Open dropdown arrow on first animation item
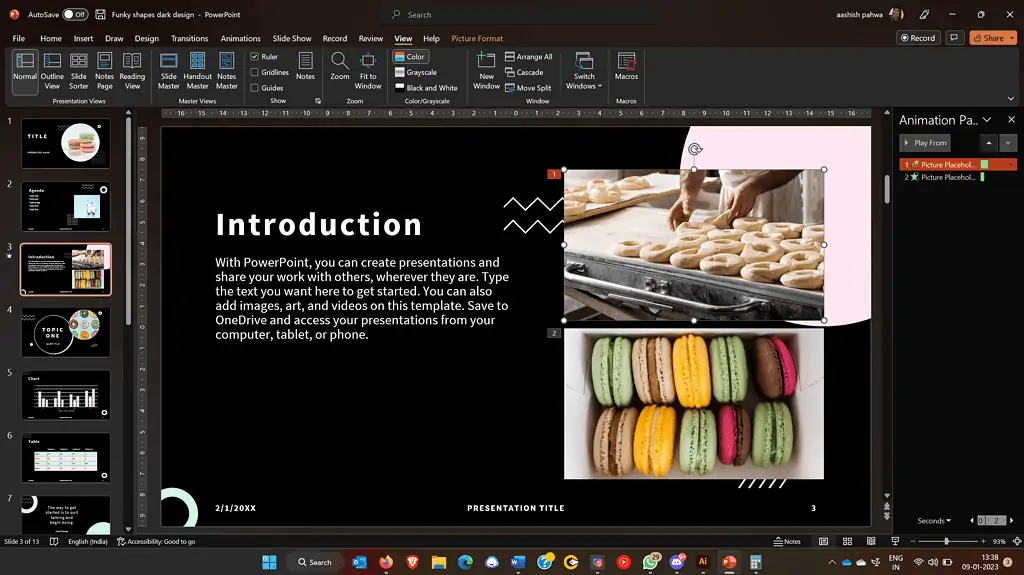Image resolution: width=1024 pixels, height=575 pixels. [x=1010, y=164]
